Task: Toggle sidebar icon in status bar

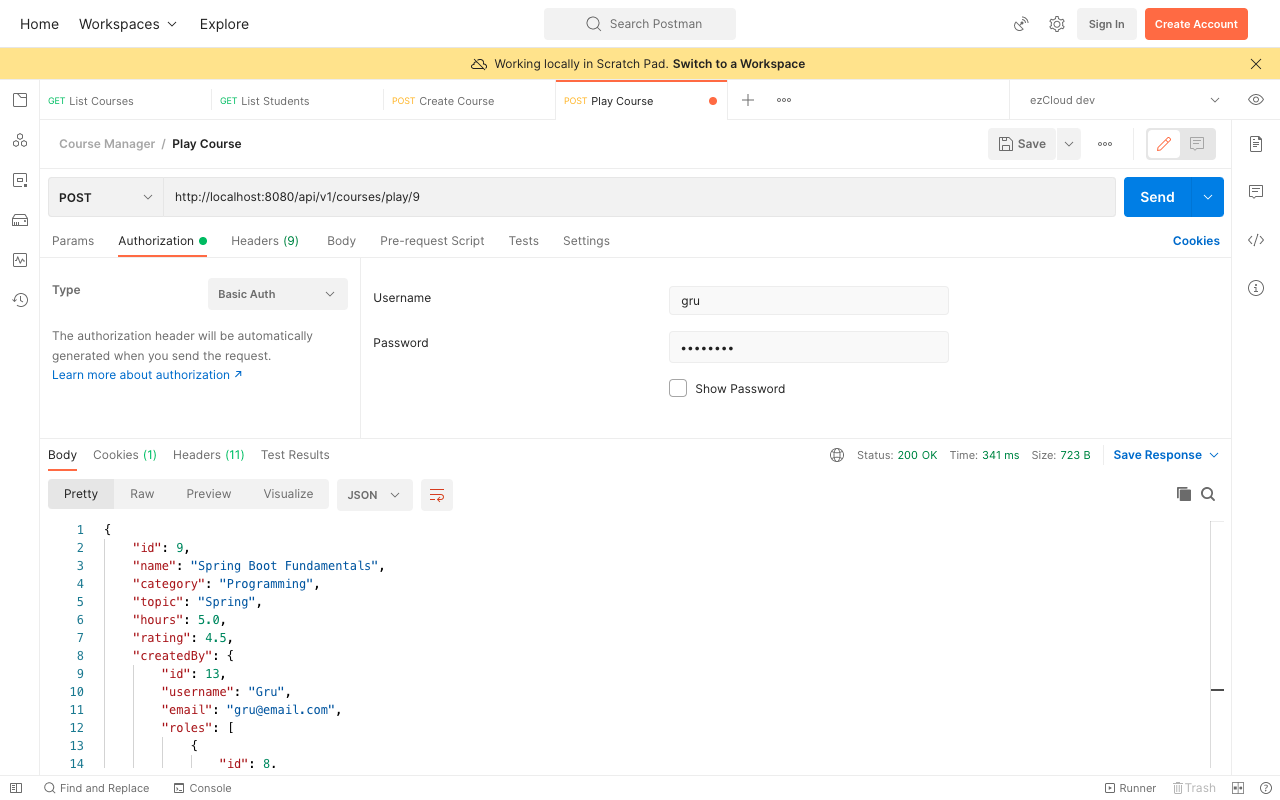Action: [x=16, y=788]
